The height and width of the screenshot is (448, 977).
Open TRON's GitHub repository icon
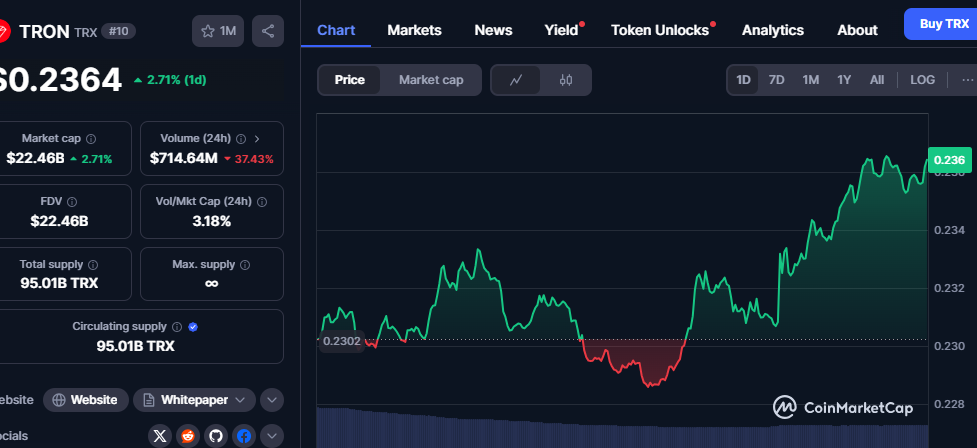point(216,436)
